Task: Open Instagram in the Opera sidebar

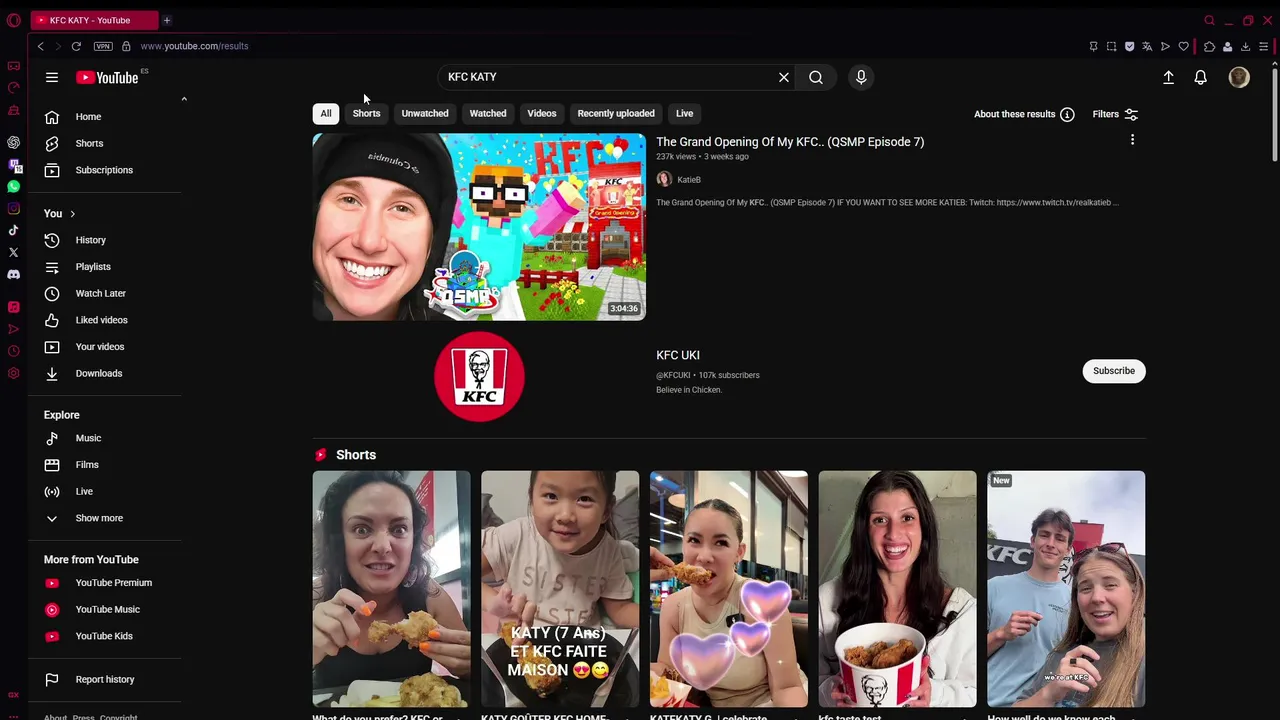Action: (x=14, y=208)
